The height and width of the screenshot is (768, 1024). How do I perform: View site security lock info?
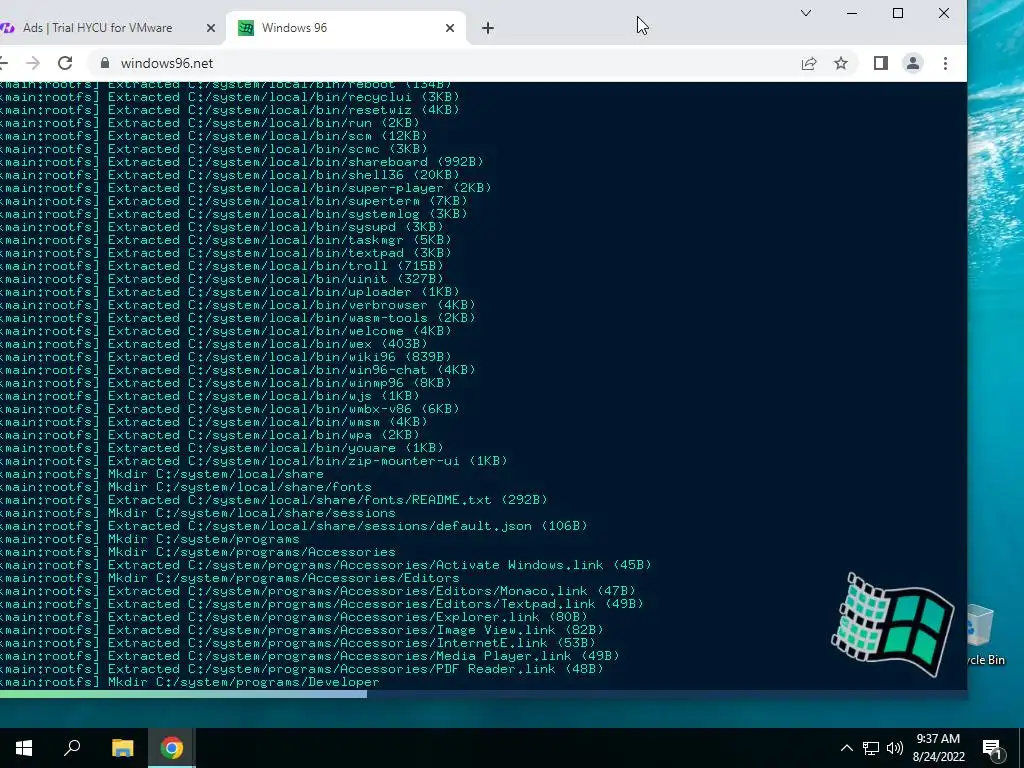click(104, 63)
